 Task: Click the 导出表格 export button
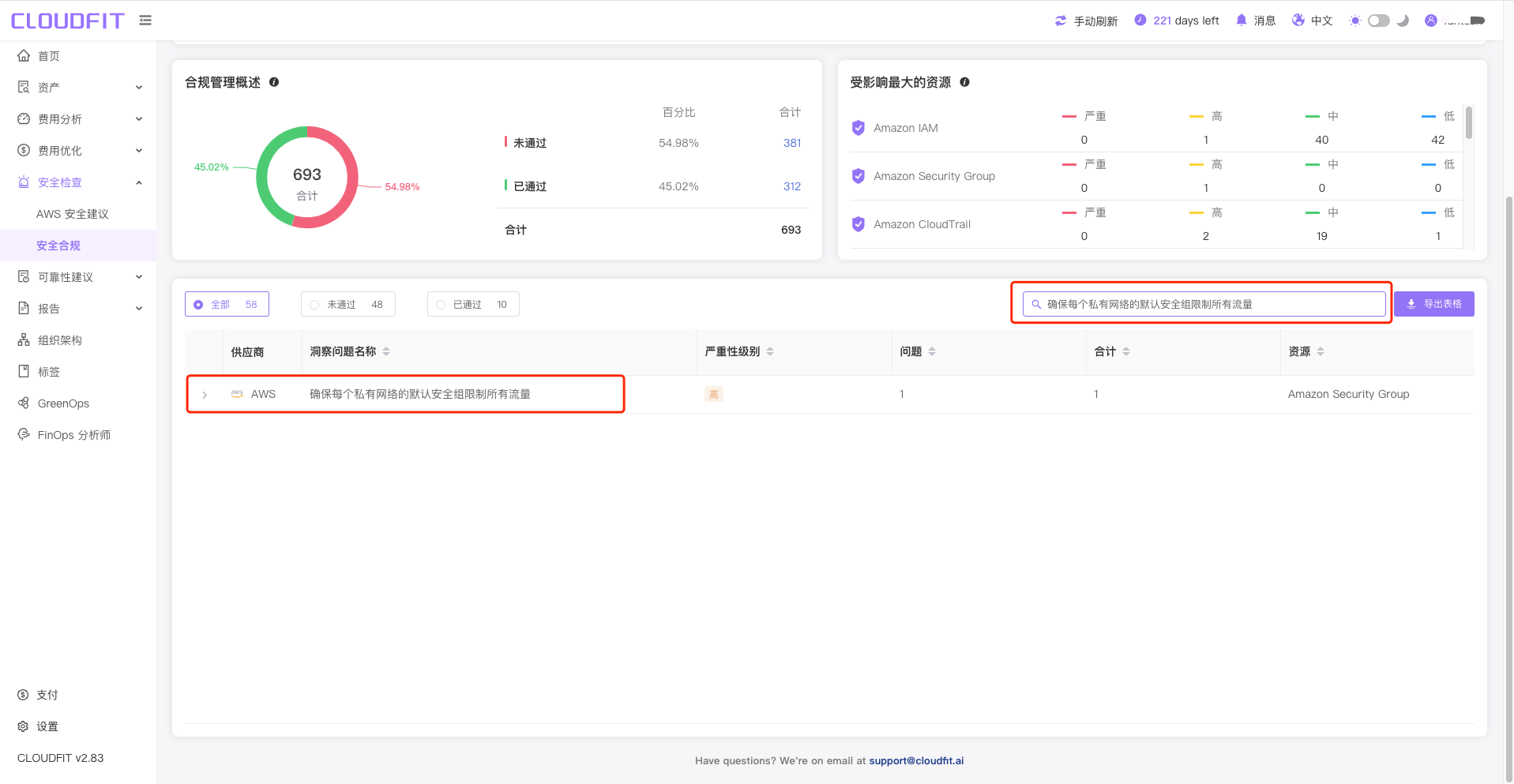[1434, 304]
